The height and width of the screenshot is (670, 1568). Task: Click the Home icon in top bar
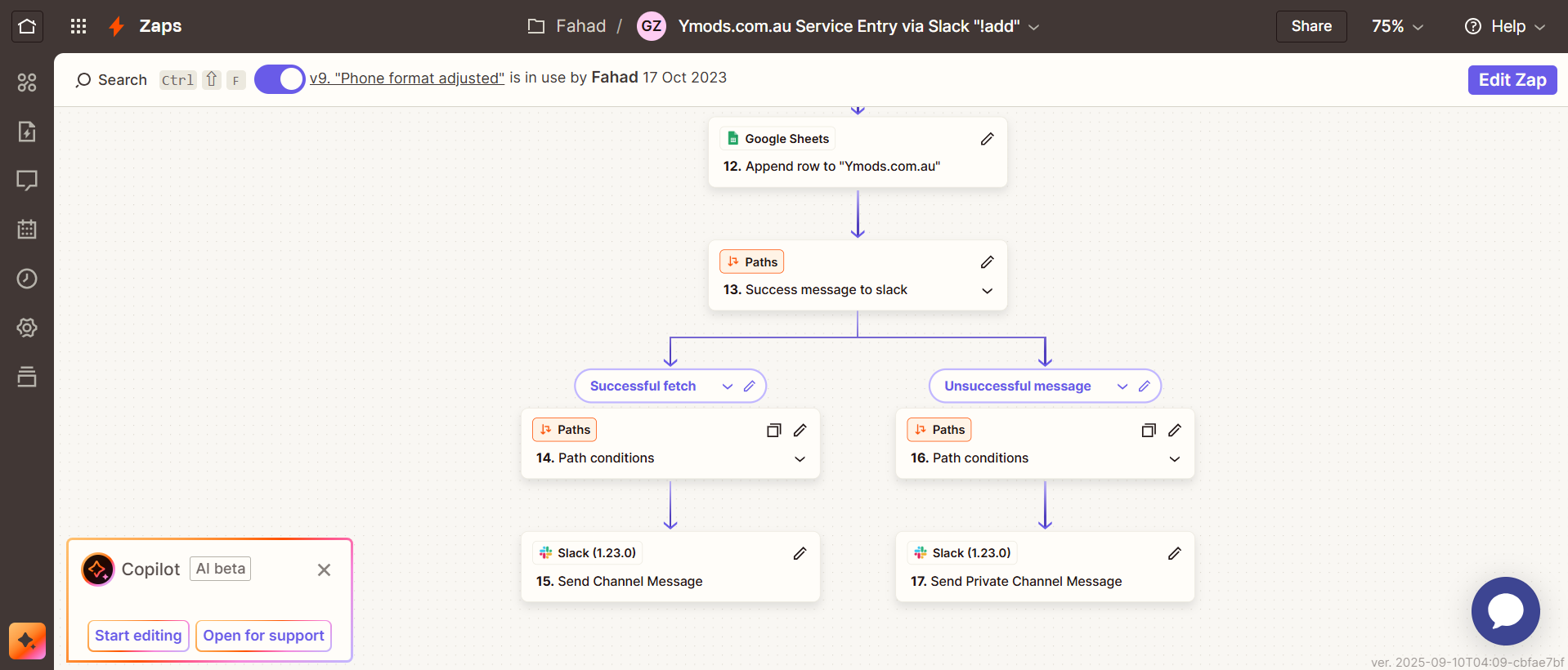(27, 26)
